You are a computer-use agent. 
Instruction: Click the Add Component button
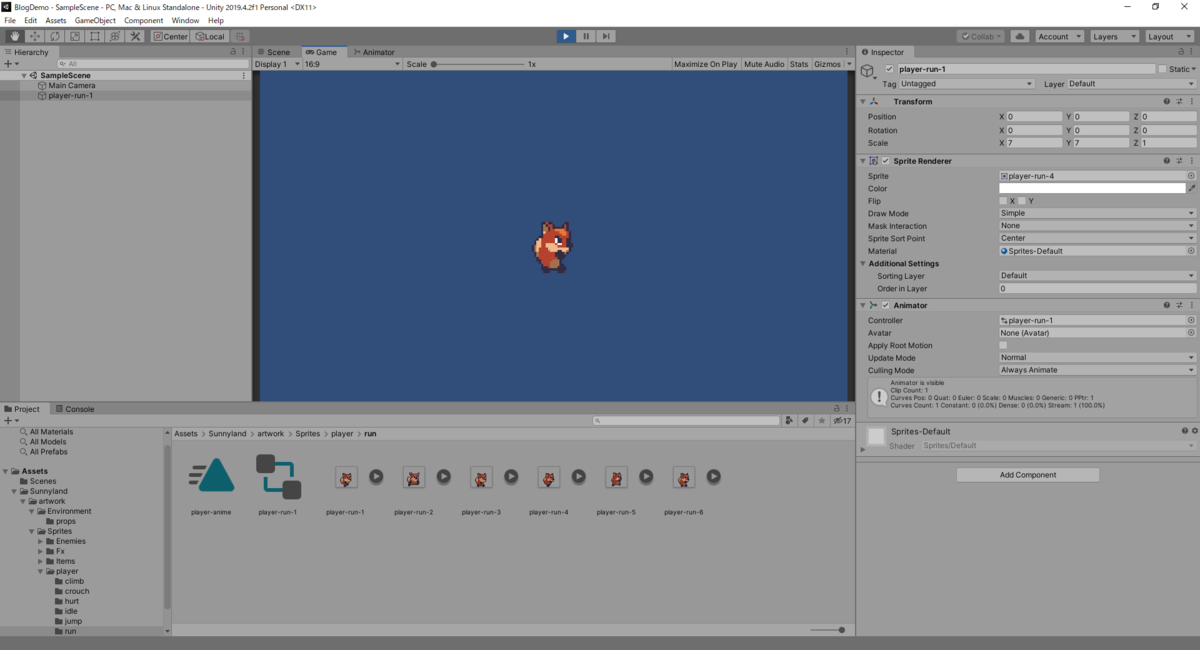tap(1028, 475)
